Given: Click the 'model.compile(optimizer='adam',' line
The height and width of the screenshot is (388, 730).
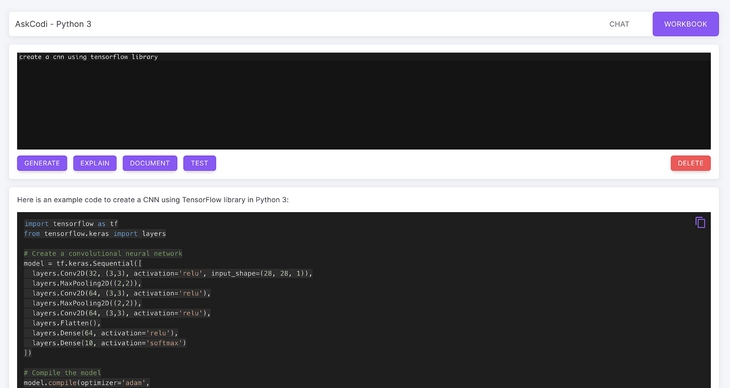Looking at the screenshot, I should click(87, 383).
